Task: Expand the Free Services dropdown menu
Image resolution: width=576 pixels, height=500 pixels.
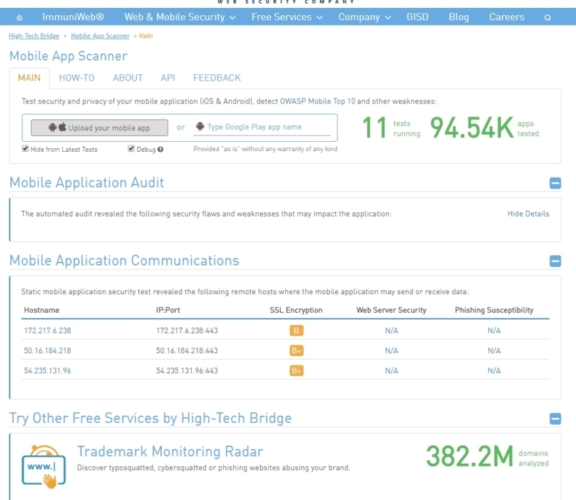Action: 287,17
